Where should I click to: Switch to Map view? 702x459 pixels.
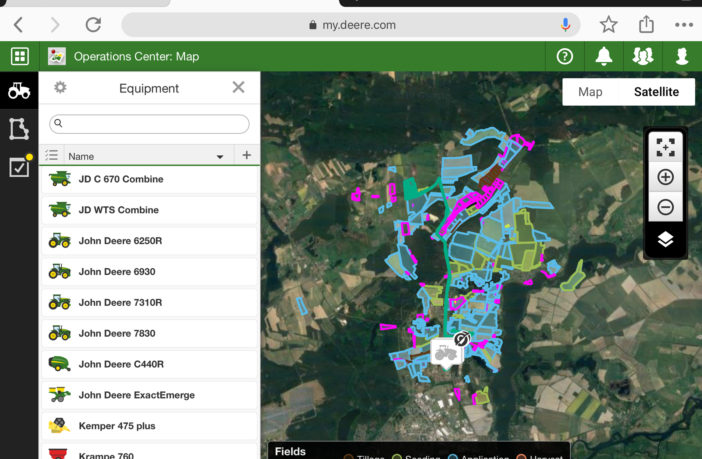click(590, 92)
